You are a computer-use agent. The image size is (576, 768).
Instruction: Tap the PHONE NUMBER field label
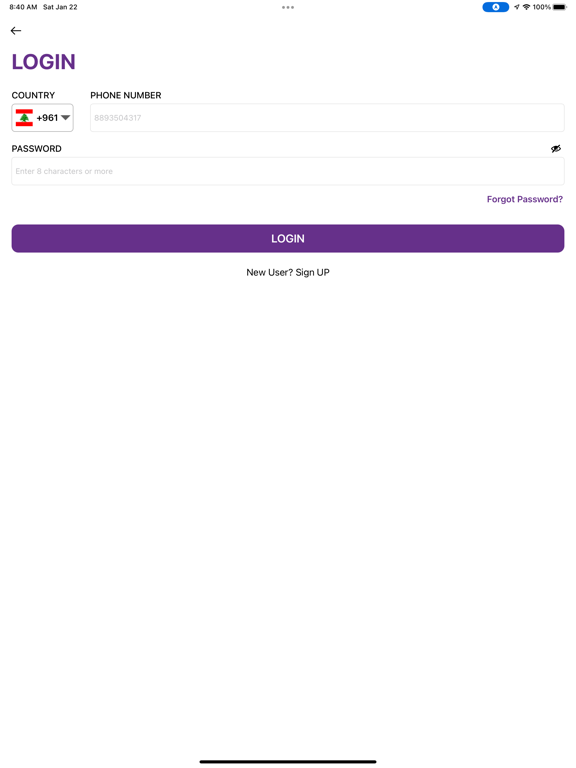pyautogui.click(x=125, y=95)
